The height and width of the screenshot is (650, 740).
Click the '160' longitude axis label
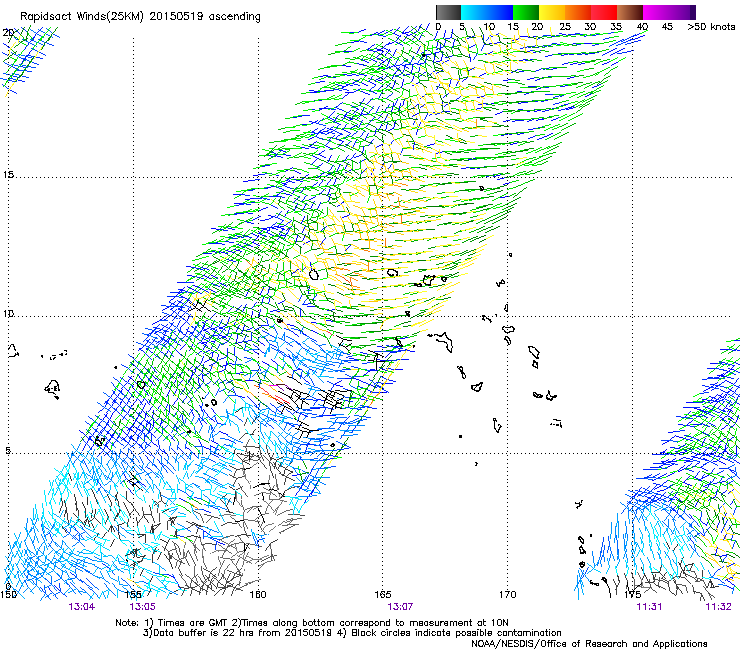tap(258, 594)
